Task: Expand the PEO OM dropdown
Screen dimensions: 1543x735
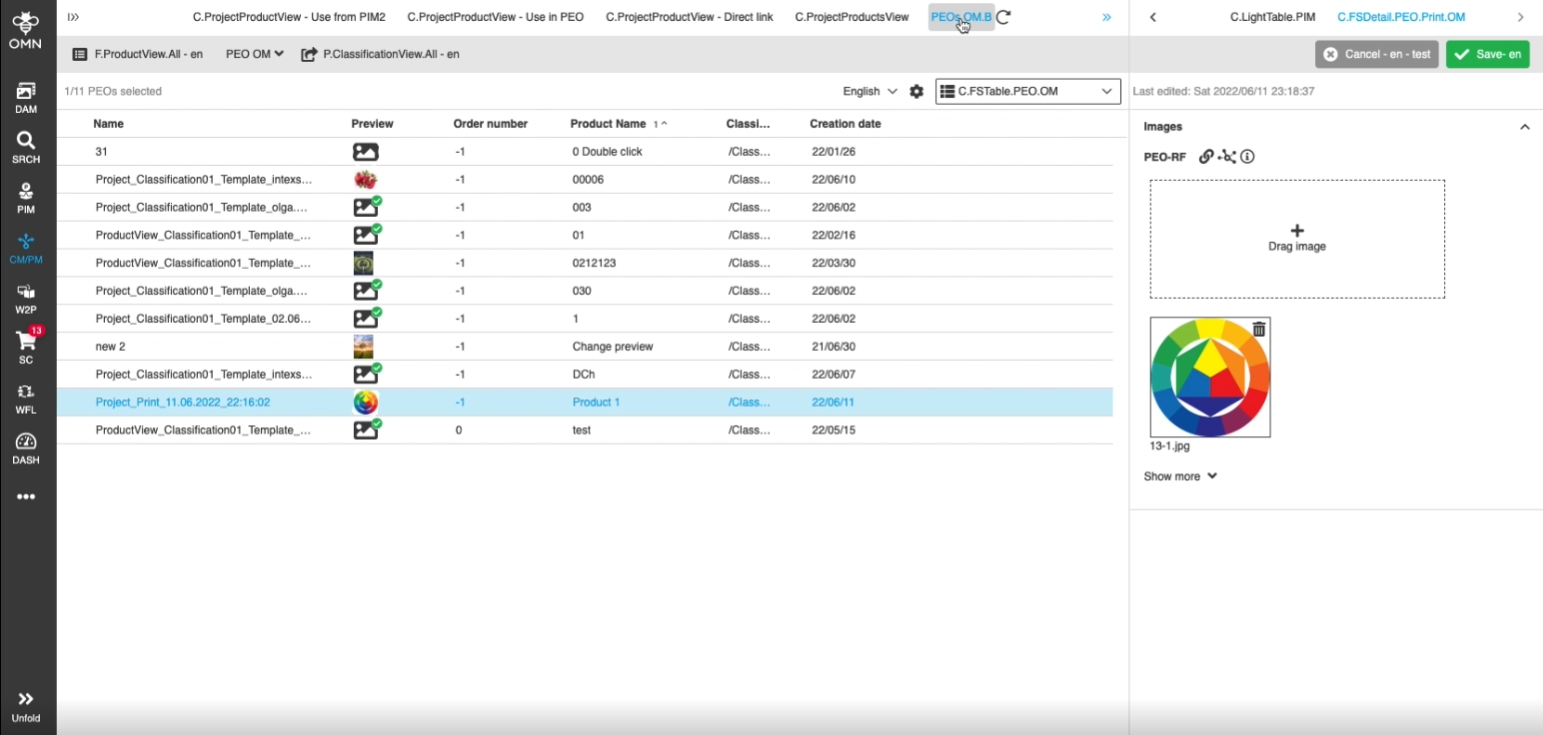Action: pos(254,54)
